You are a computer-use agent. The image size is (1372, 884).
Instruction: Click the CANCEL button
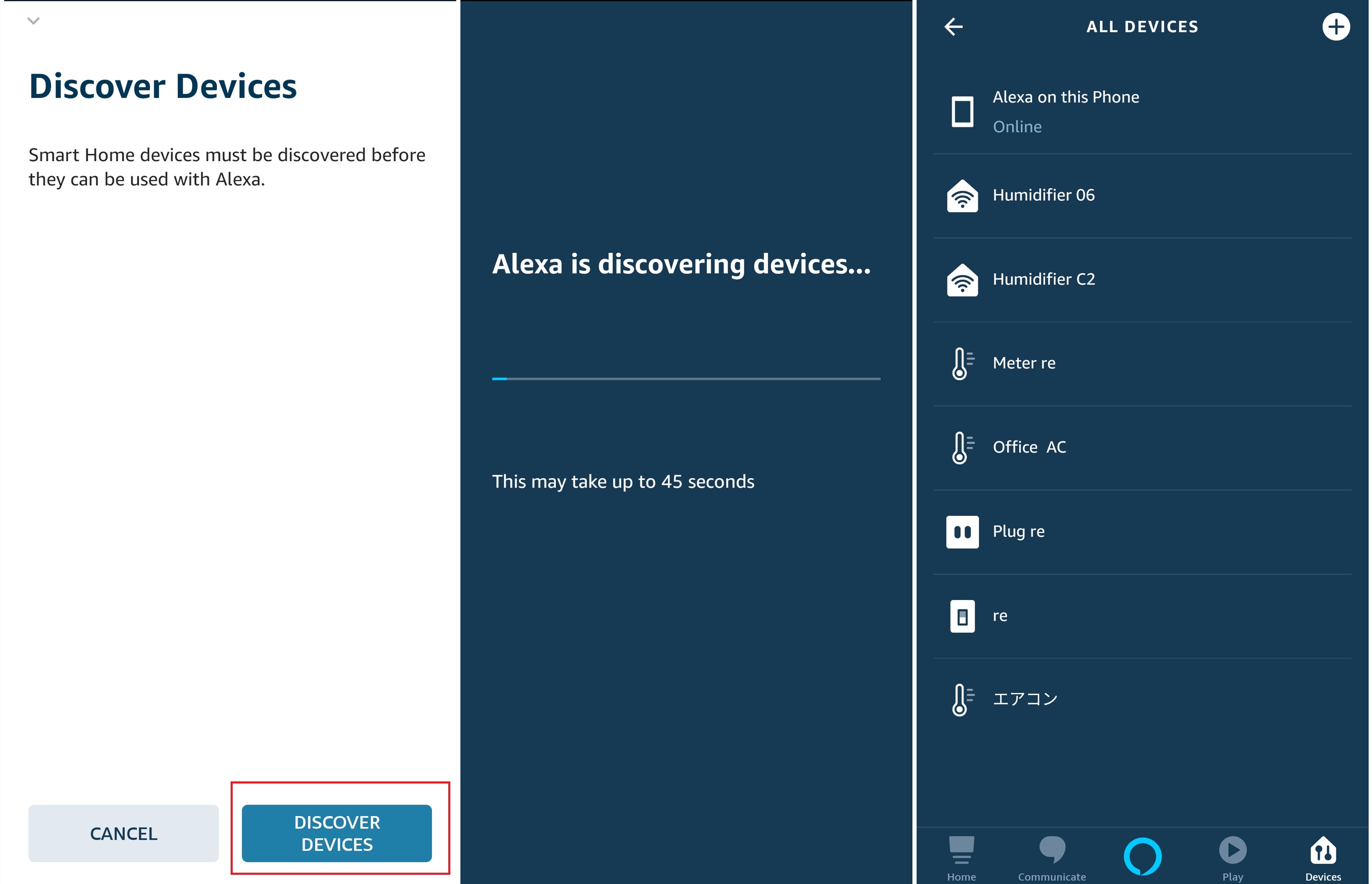pos(123,833)
